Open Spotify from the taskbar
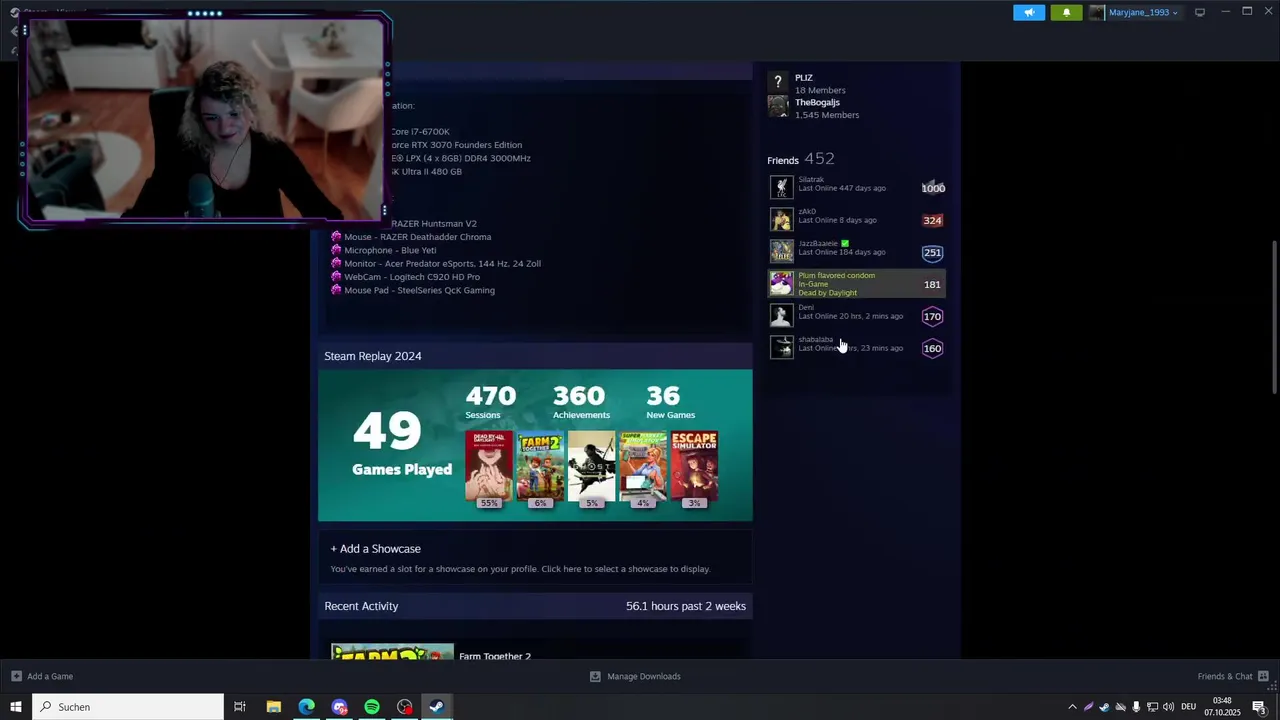Image resolution: width=1280 pixels, height=720 pixels. (x=372, y=707)
